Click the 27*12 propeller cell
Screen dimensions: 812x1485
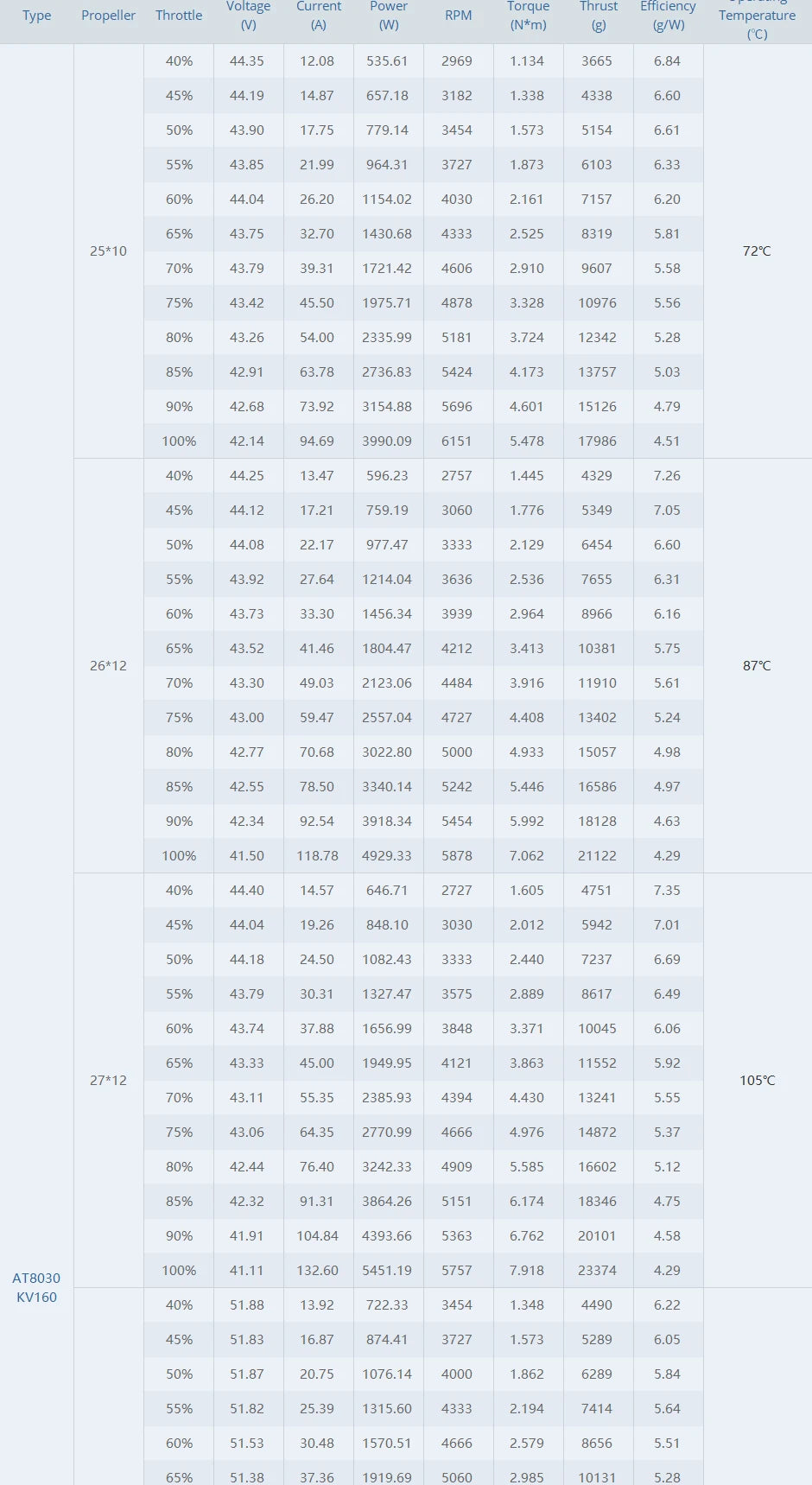(x=108, y=1081)
